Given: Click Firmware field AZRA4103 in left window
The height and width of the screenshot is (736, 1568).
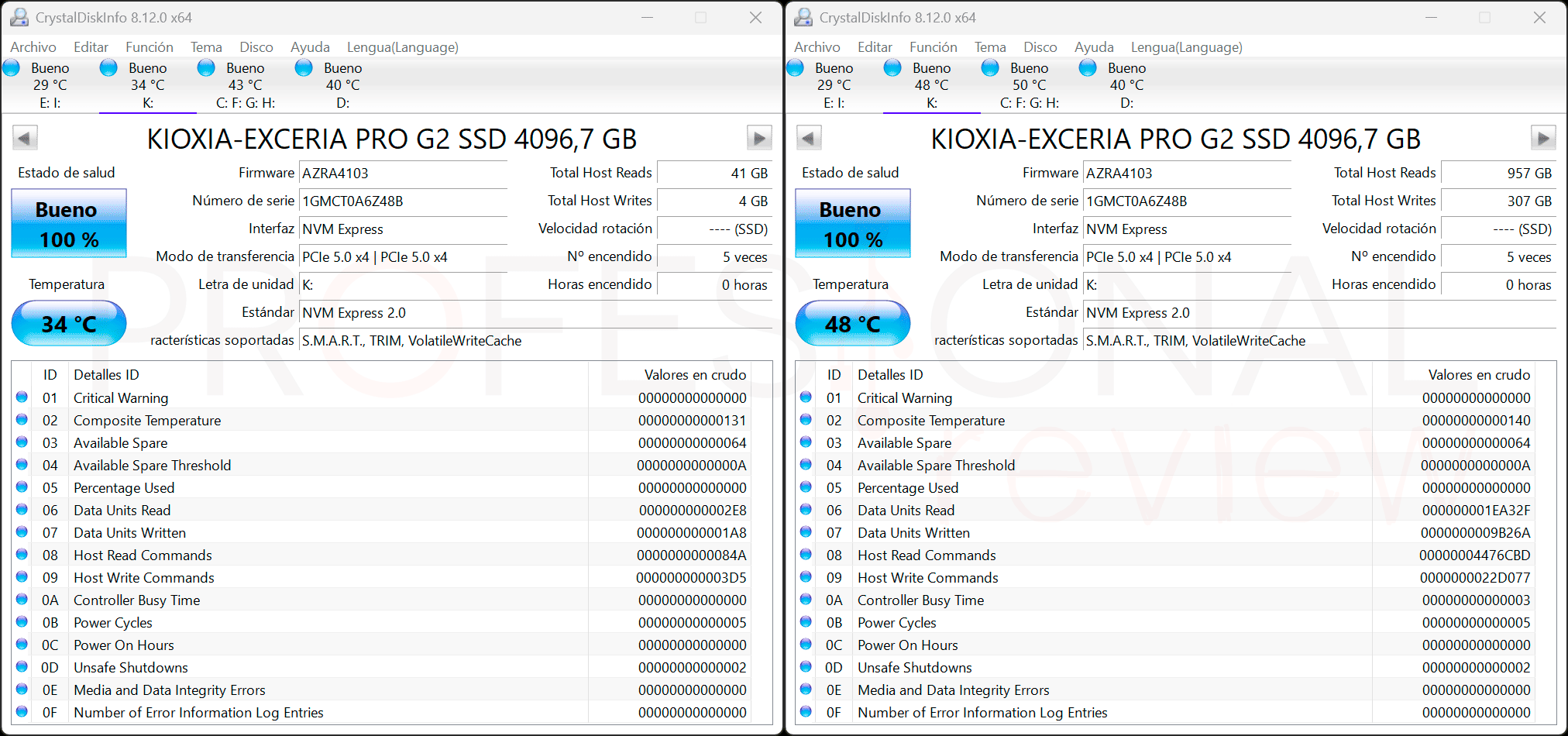Looking at the screenshot, I should pos(403,174).
